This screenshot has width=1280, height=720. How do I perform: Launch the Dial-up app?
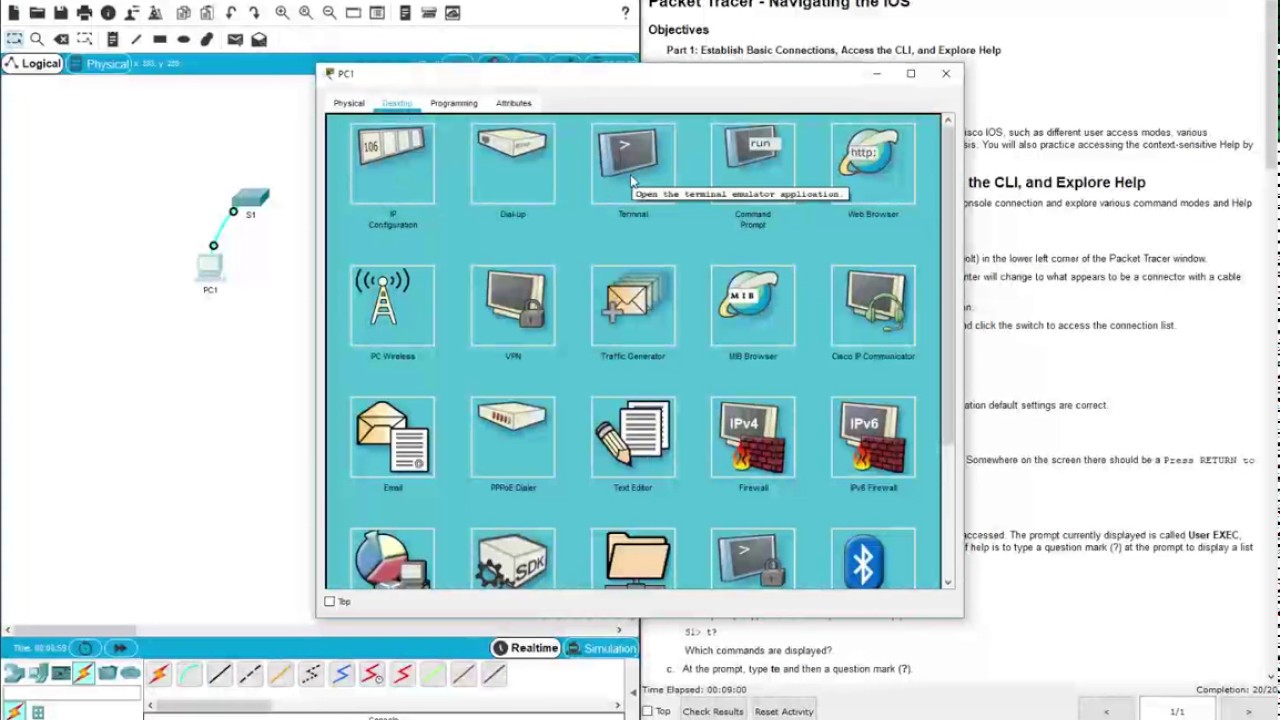pos(513,164)
